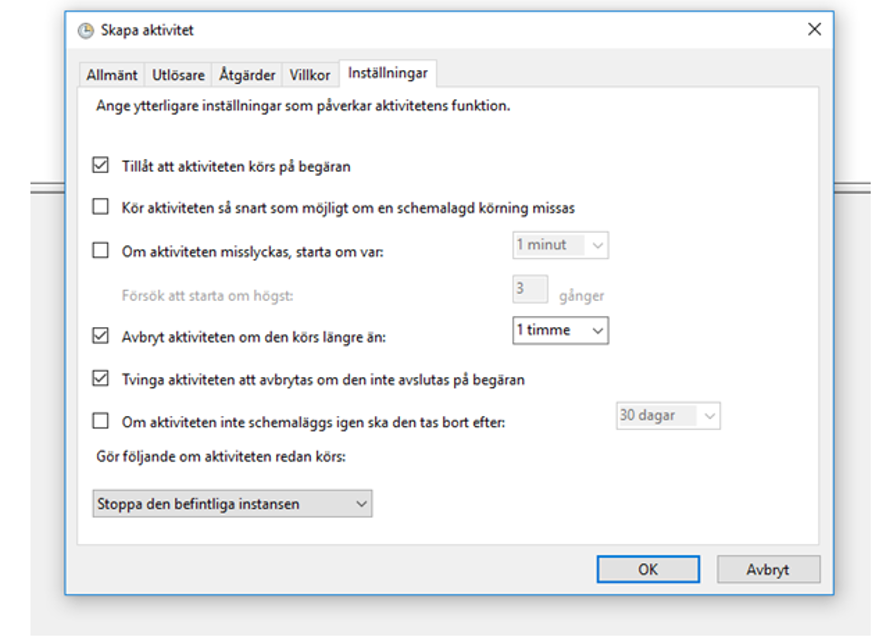The image size is (880, 643).
Task: Close the Skapa aktivitet dialog
Action: pyautogui.click(x=814, y=30)
